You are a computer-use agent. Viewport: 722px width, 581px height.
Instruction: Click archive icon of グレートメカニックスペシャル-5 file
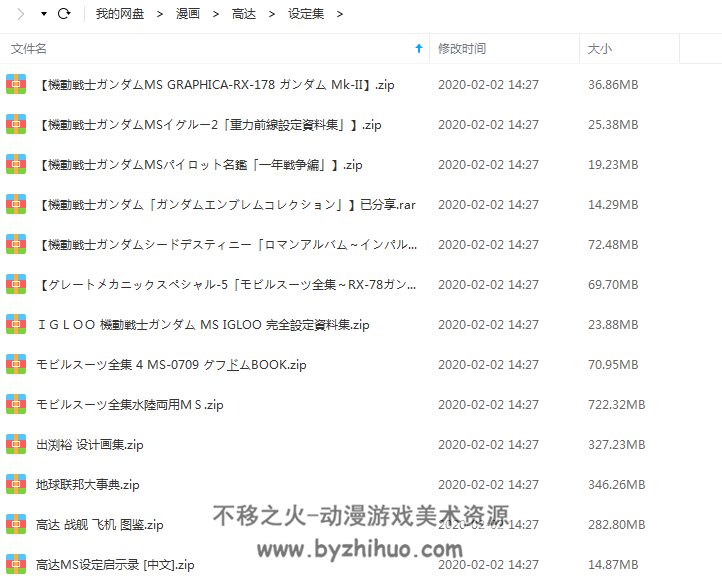pyautogui.click(x=16, y=285)
